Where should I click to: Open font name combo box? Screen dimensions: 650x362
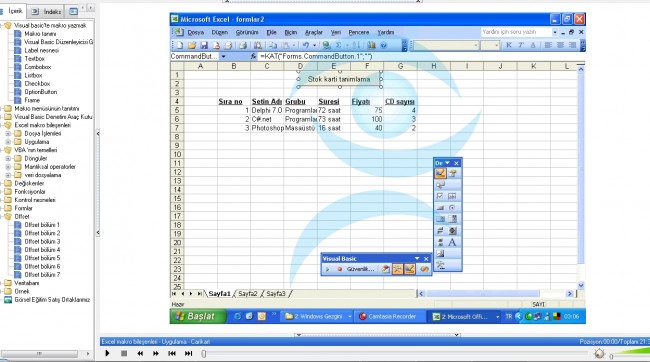[x=446, y=45]
